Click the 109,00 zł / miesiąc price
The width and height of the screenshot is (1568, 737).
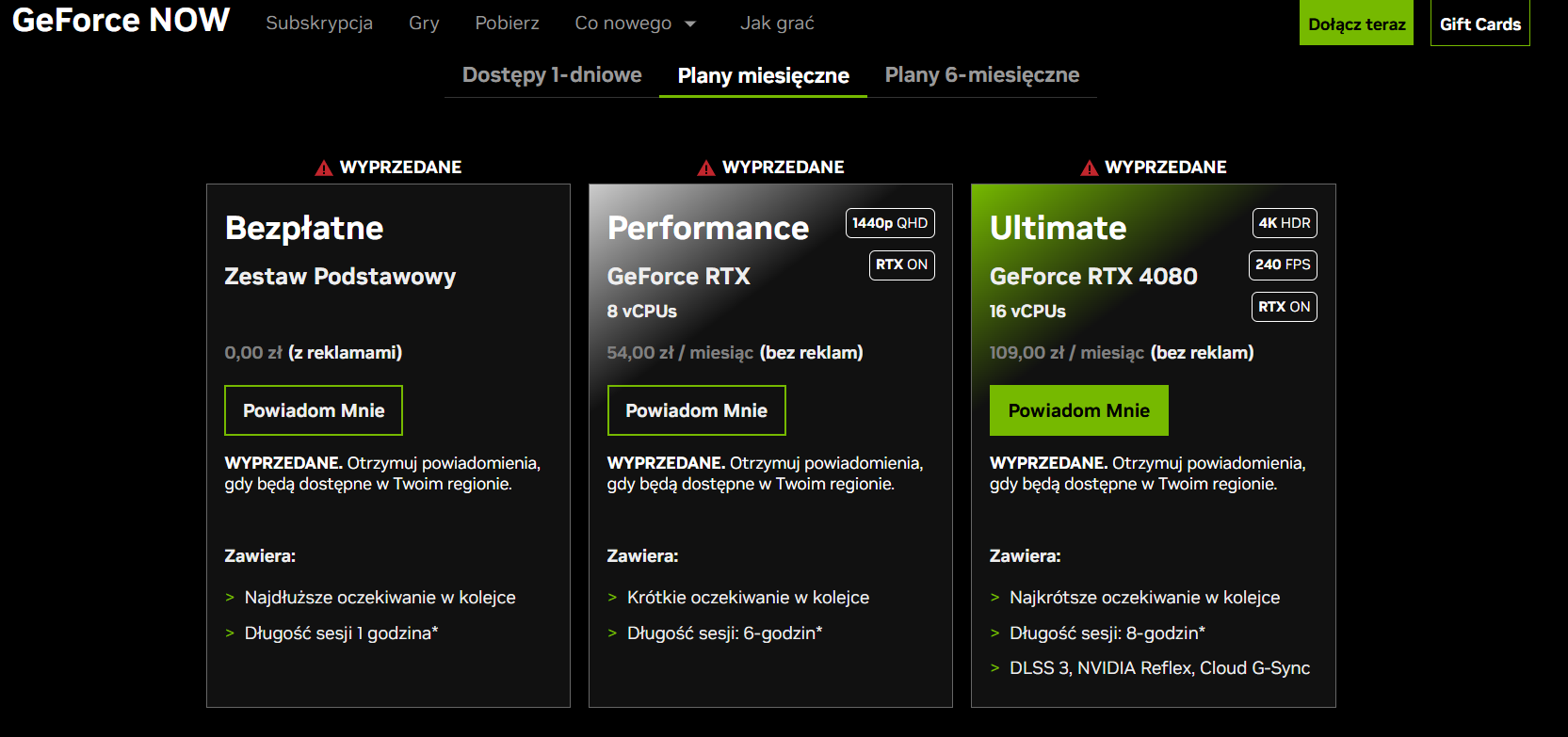pos(1067,353)
